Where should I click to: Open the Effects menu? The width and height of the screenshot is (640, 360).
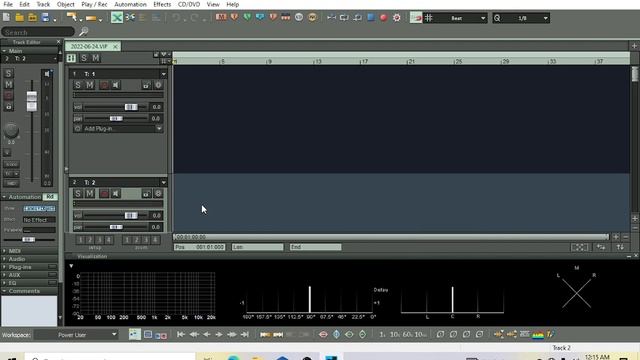tap(162, 4)
